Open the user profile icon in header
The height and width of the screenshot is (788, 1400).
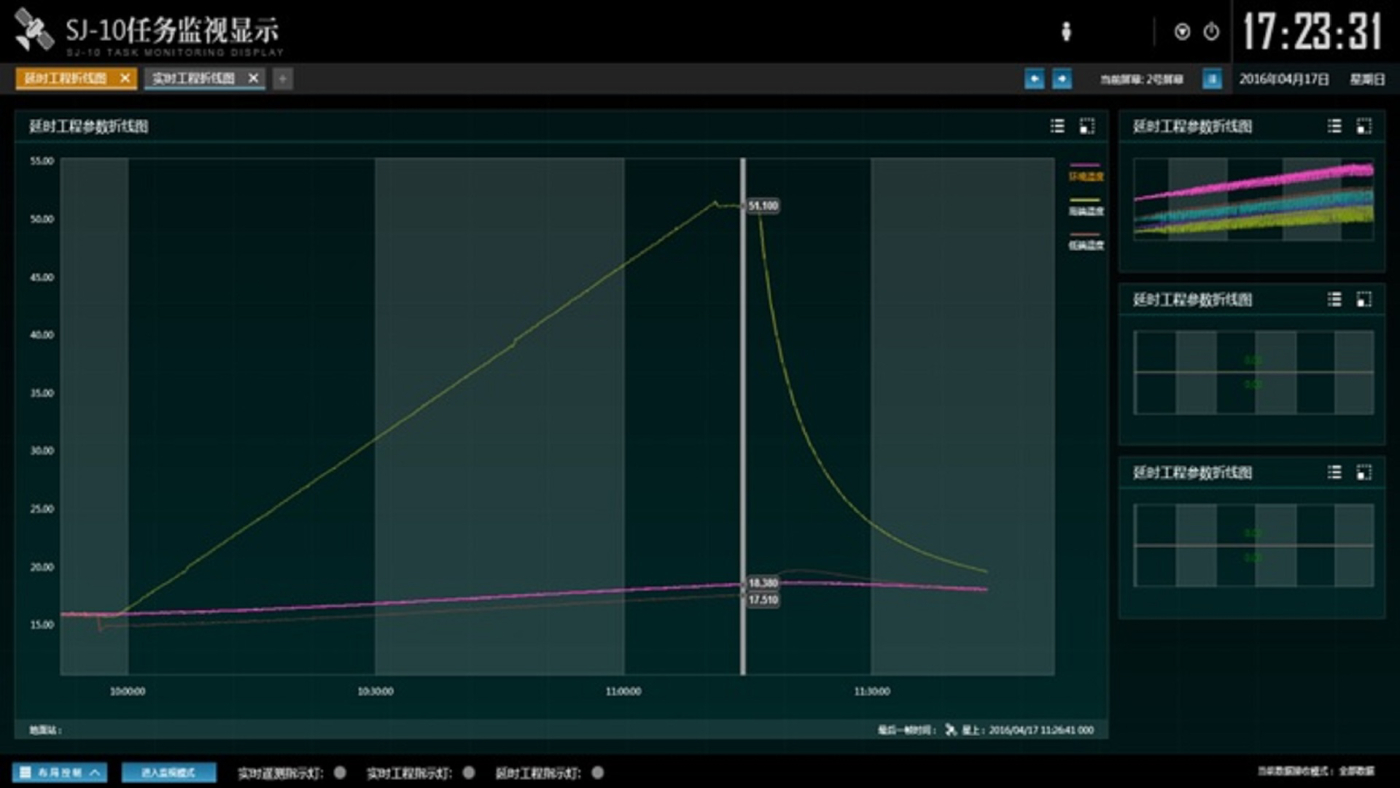[1066, 32]
